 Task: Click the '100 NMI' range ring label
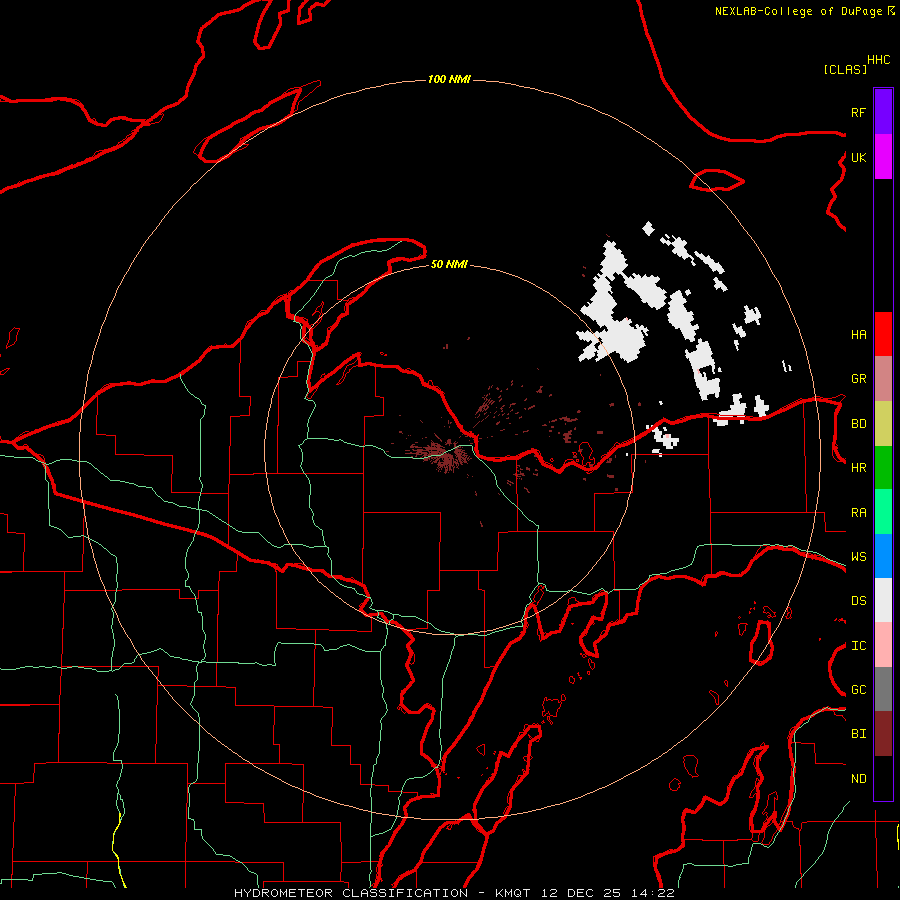tap(449, 79)
